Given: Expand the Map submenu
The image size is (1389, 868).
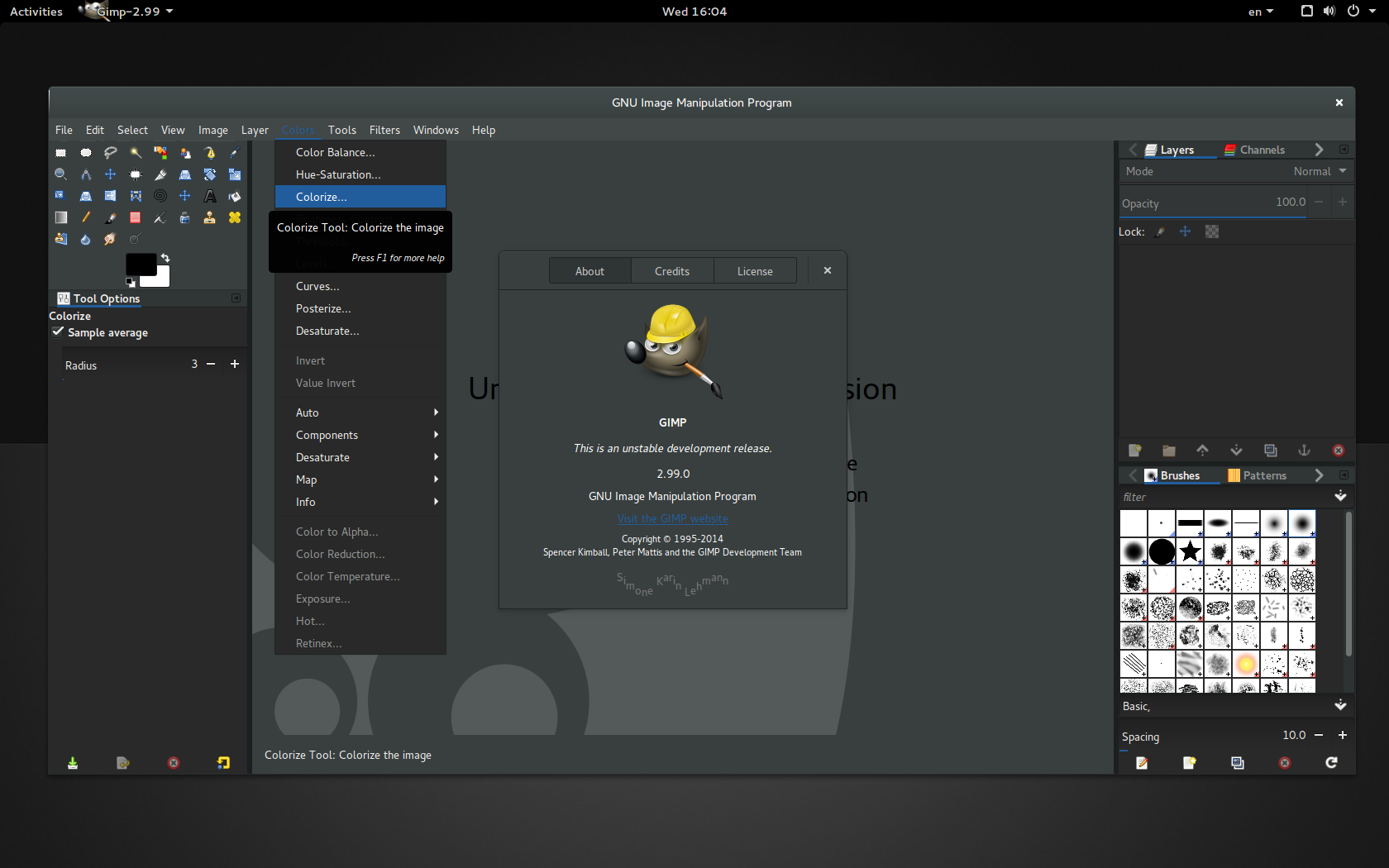Looking at the screenshot, I should 360,479.
